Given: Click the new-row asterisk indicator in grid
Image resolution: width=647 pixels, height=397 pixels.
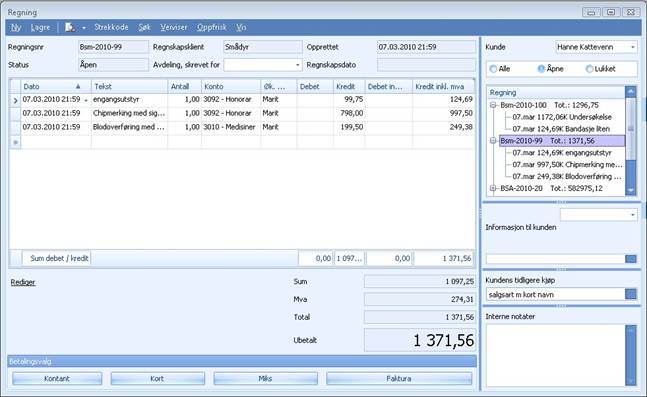Looking at the screenshot, I should (15, 142).
